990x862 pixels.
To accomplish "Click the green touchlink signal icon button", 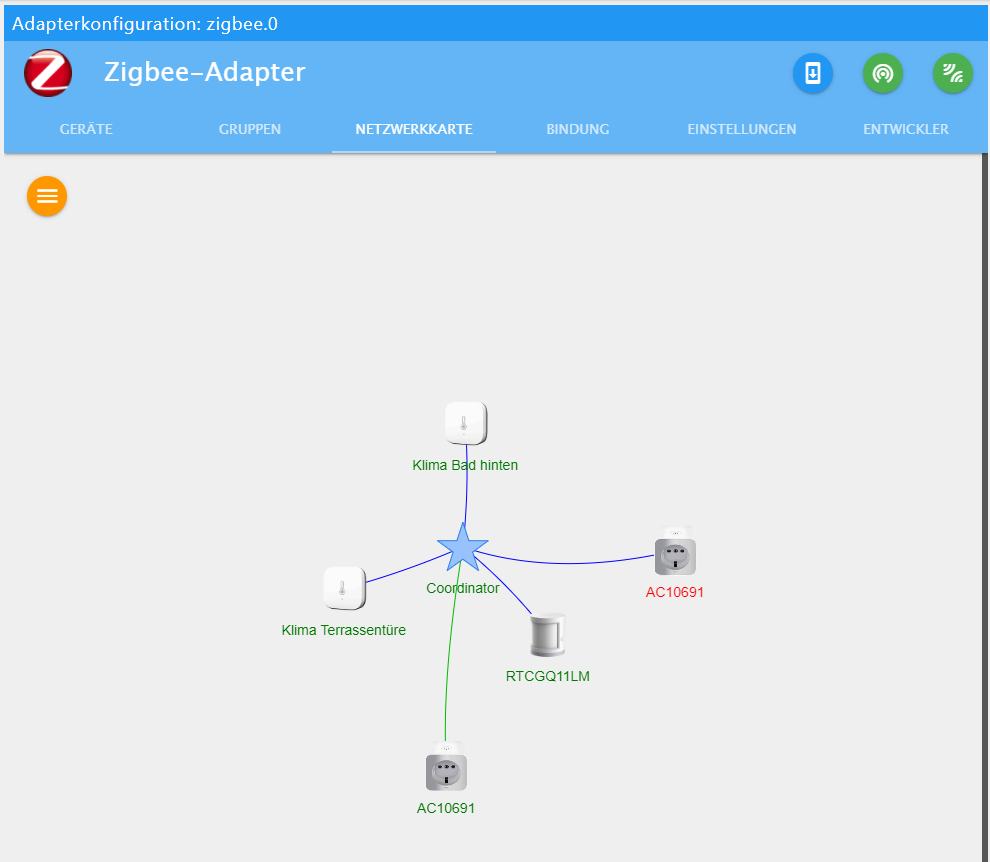I will (x=952, y=73).
